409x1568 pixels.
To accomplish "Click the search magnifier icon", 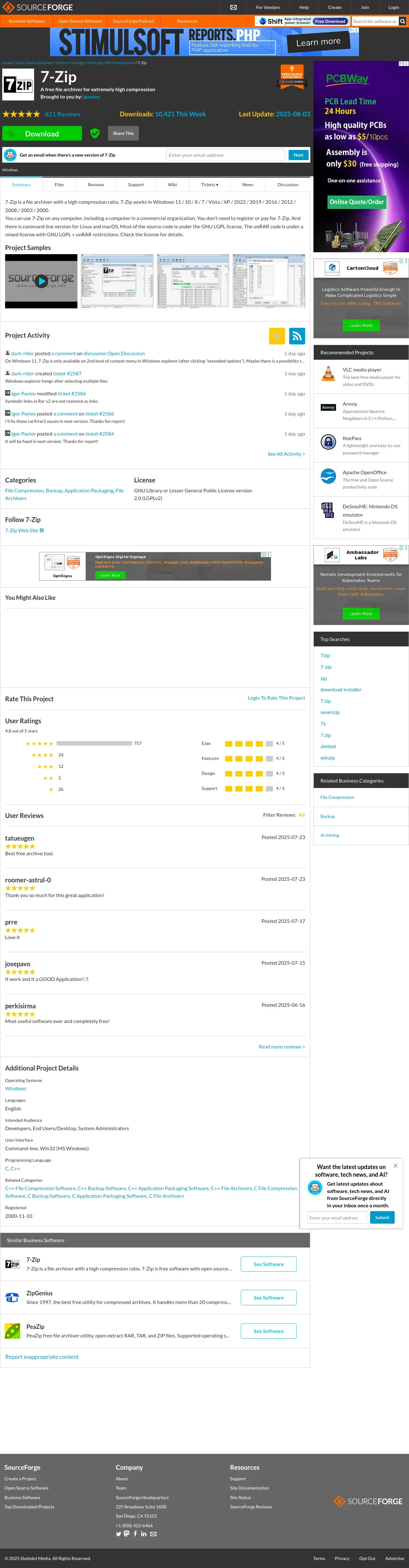I will pos(402,21).
